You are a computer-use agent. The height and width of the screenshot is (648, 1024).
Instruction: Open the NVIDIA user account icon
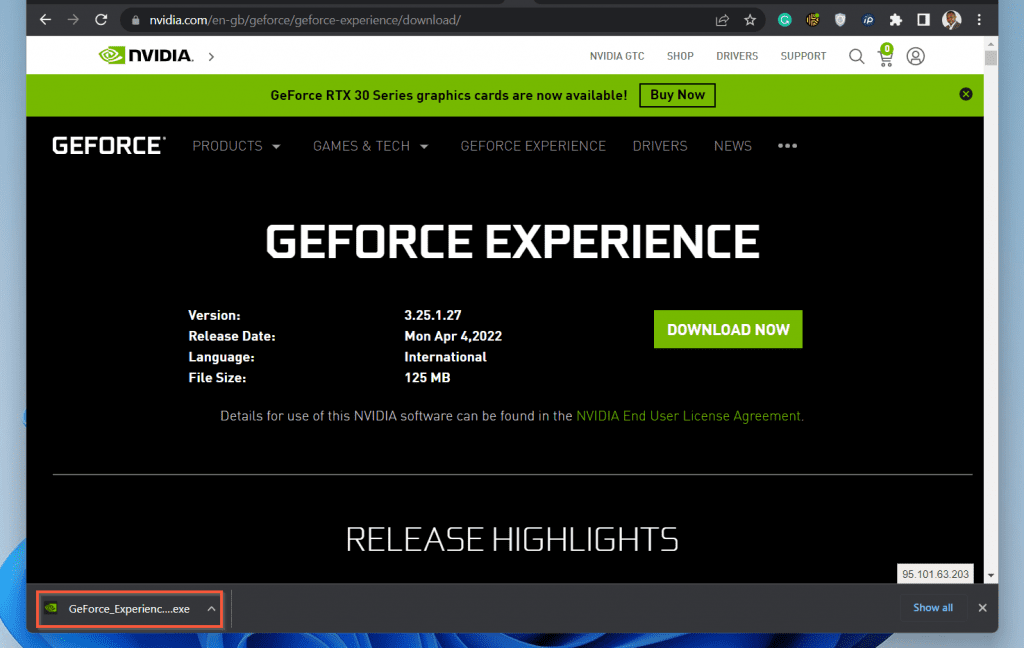pyautogui.click(x=915, y=56)
